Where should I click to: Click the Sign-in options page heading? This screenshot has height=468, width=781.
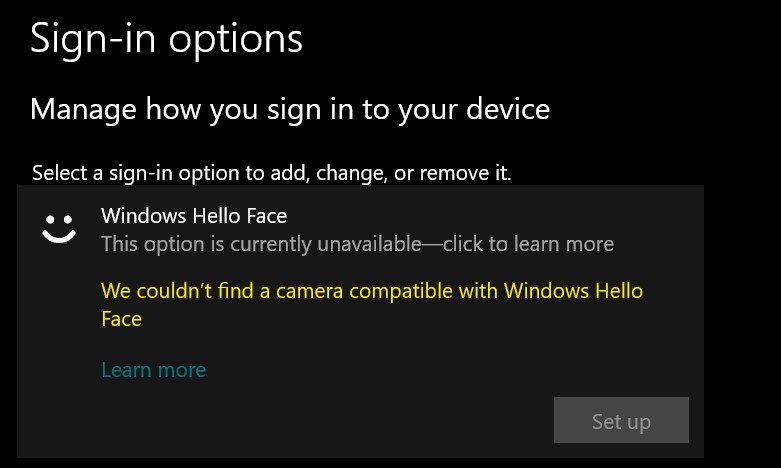(166, 39)
